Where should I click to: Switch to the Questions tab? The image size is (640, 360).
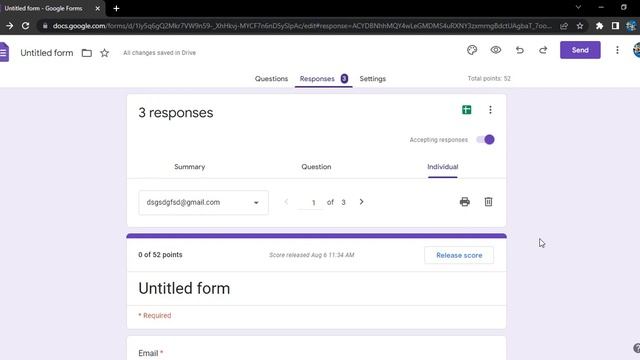click(x=271, y=78)
